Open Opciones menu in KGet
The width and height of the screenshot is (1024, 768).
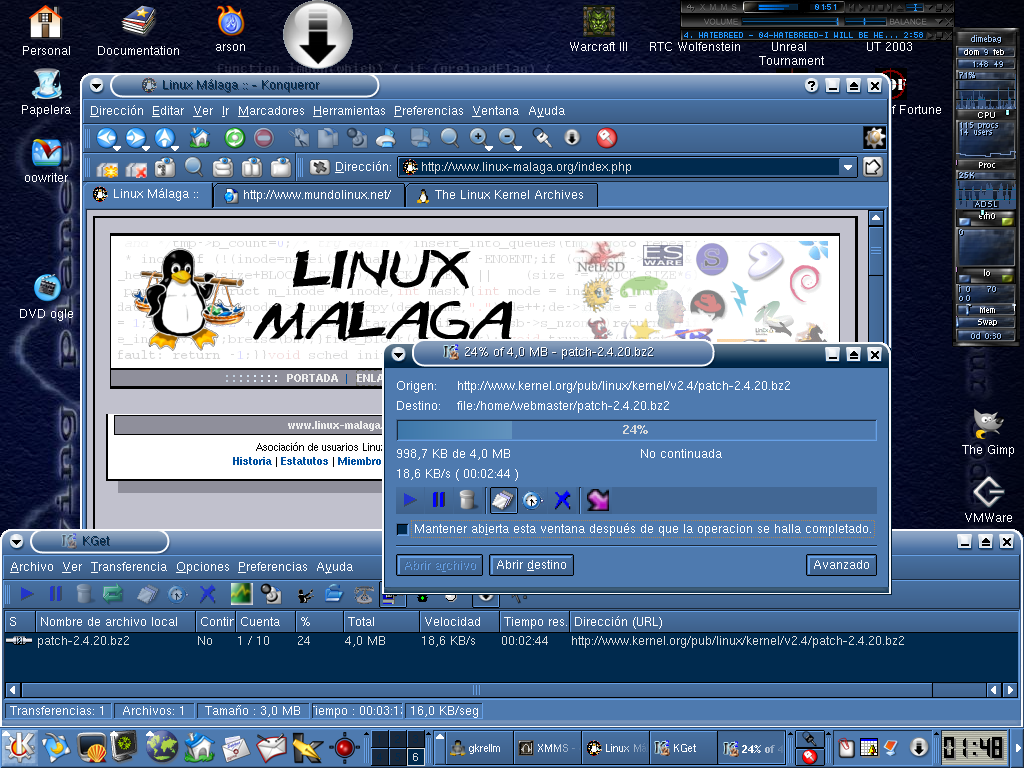pyautogui.click(x=202, y=567)
